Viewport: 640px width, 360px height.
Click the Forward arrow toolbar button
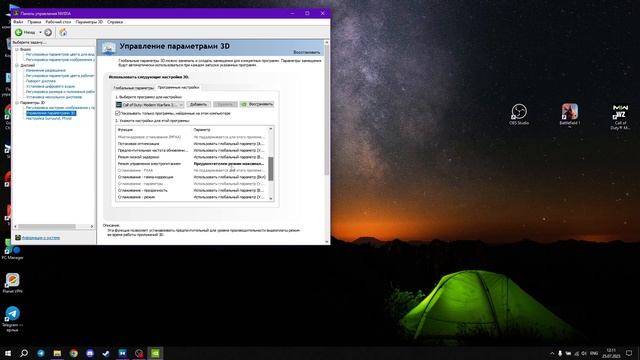[x=48, y=32]
